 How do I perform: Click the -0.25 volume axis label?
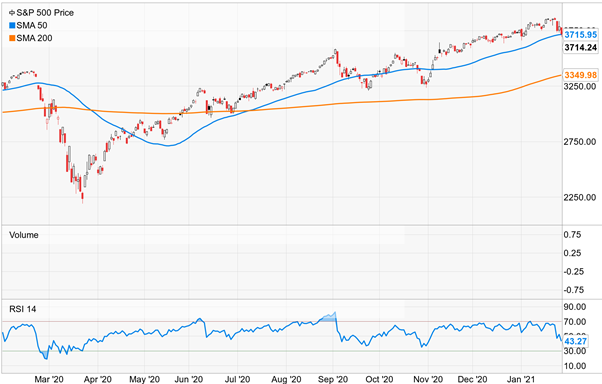[x=574, y=271]
